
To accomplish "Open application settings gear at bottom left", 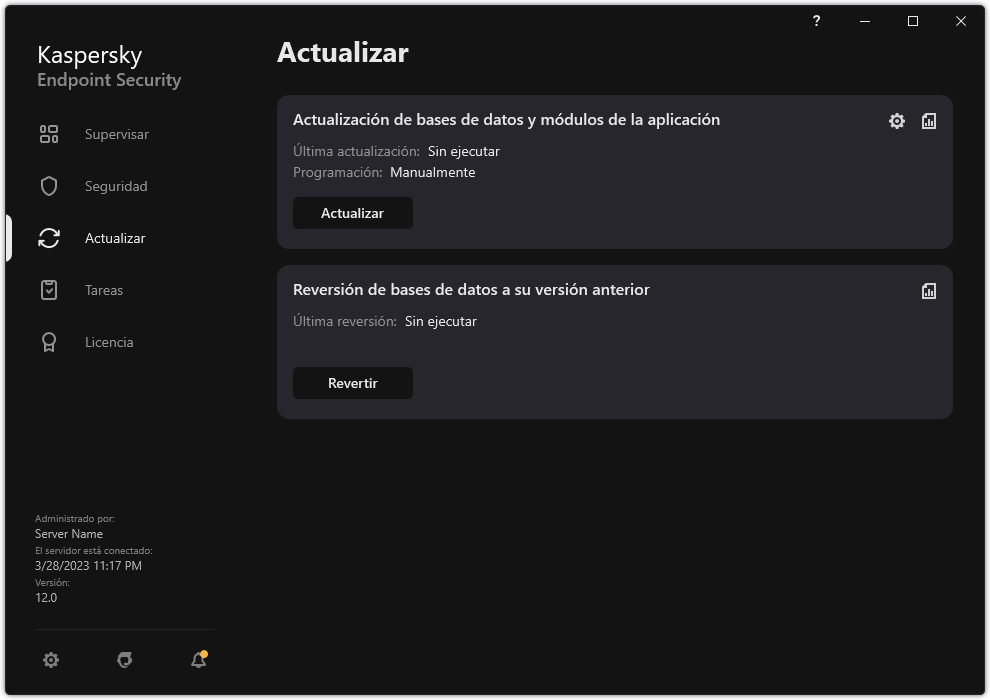I will click(51, 660).
